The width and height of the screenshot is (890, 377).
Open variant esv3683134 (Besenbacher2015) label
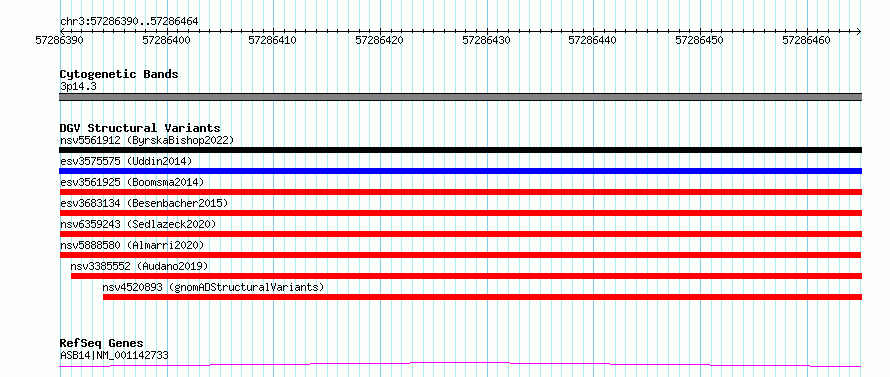point(144,203)
